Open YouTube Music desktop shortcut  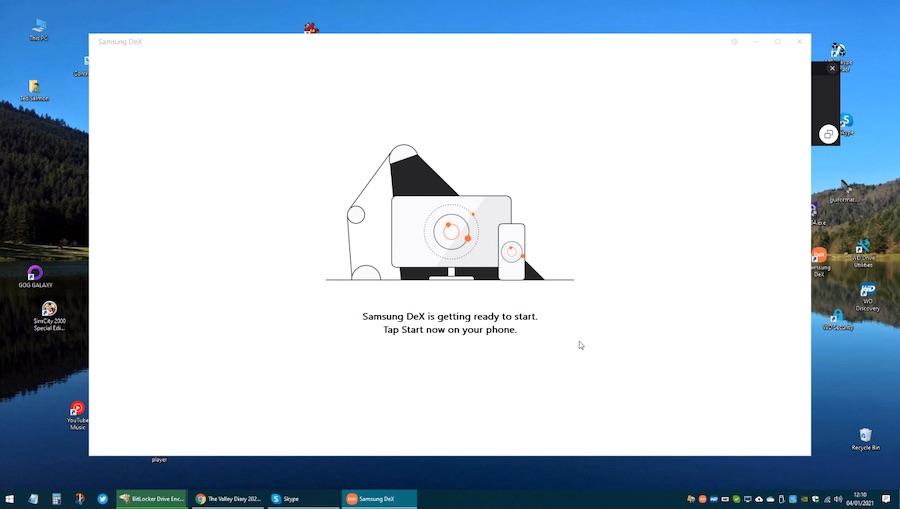(x=77, y=415)
